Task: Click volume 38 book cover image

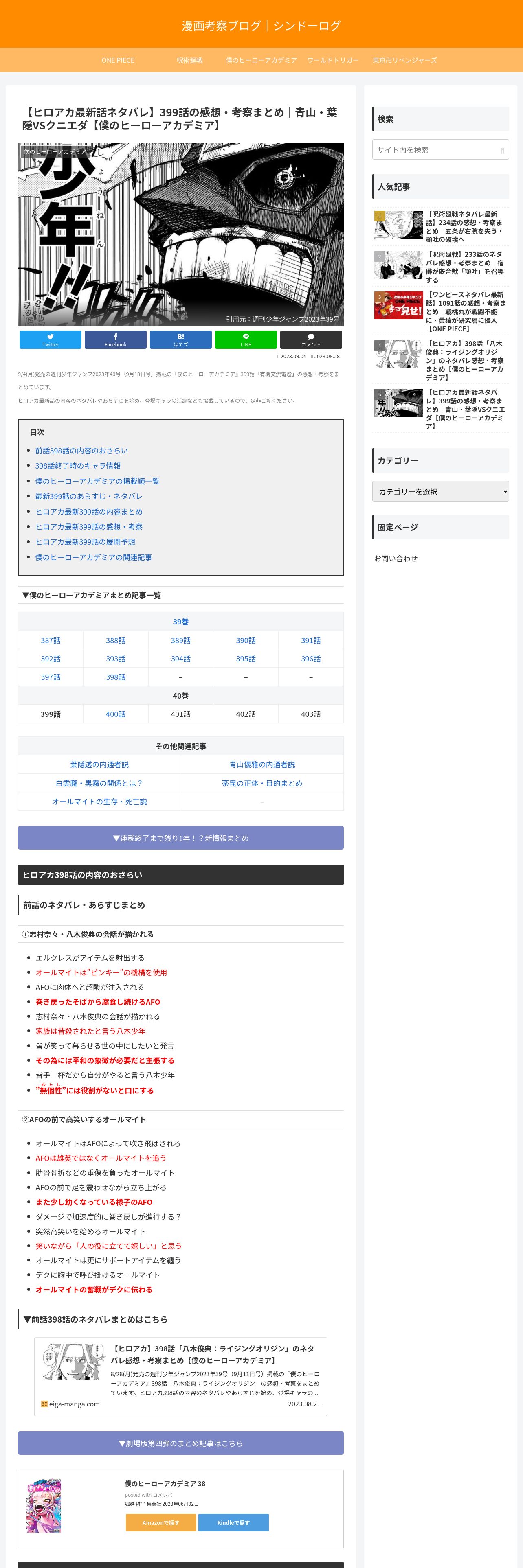Action: click(44, 1505)
